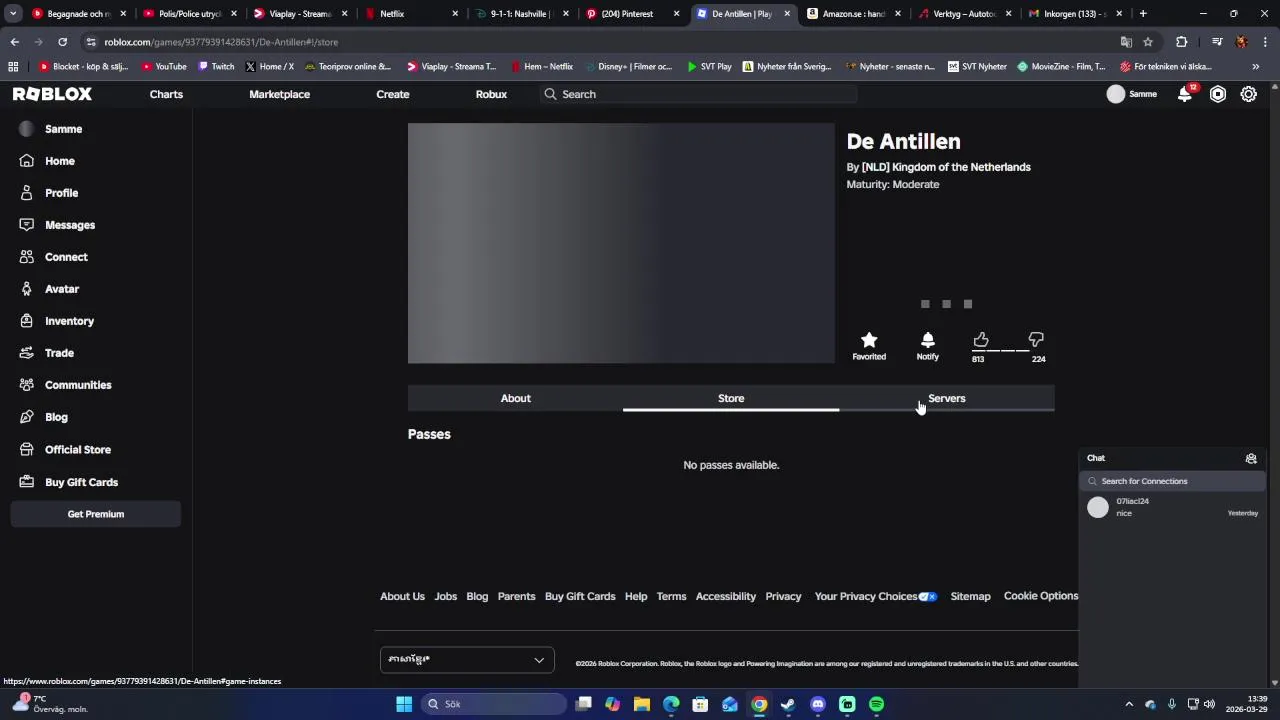Open Communities in the sidebar
This screenshot has width=1280, height=720.
(78, 385)
